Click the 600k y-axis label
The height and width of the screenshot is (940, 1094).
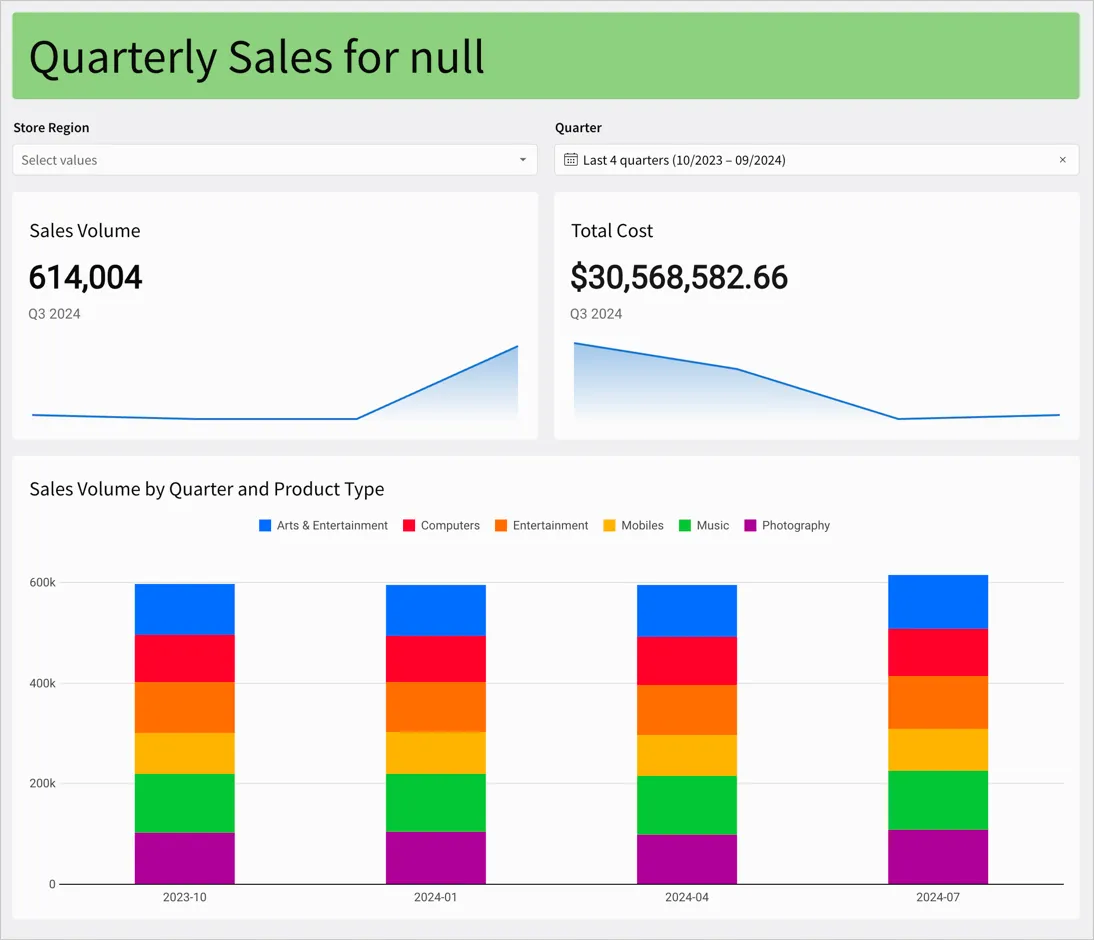(x=43, y=583)
